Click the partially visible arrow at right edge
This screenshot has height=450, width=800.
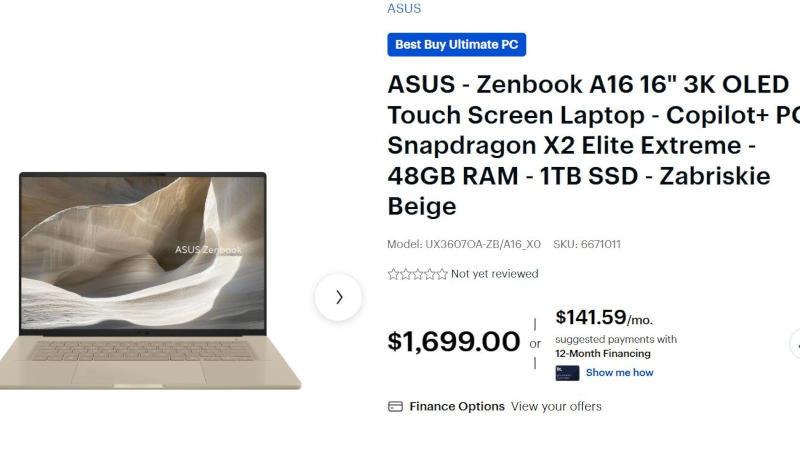pos(795,344)
